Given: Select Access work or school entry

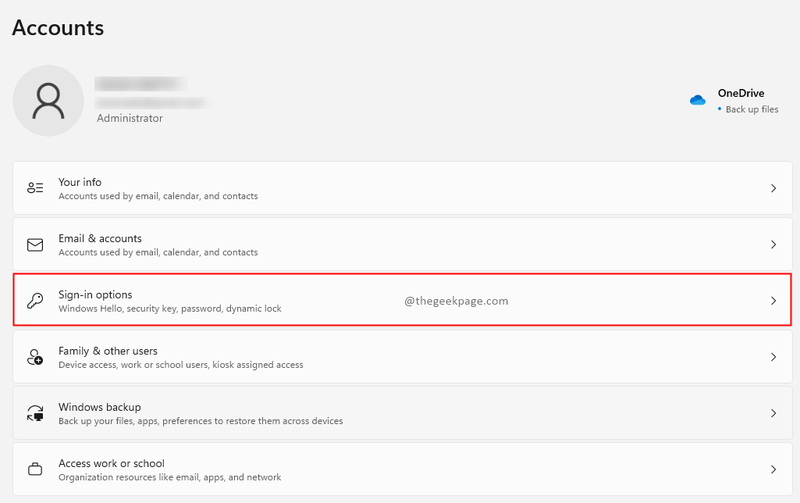Looking at the screenshot, I should pyautogui.click(x=403, y=469).
